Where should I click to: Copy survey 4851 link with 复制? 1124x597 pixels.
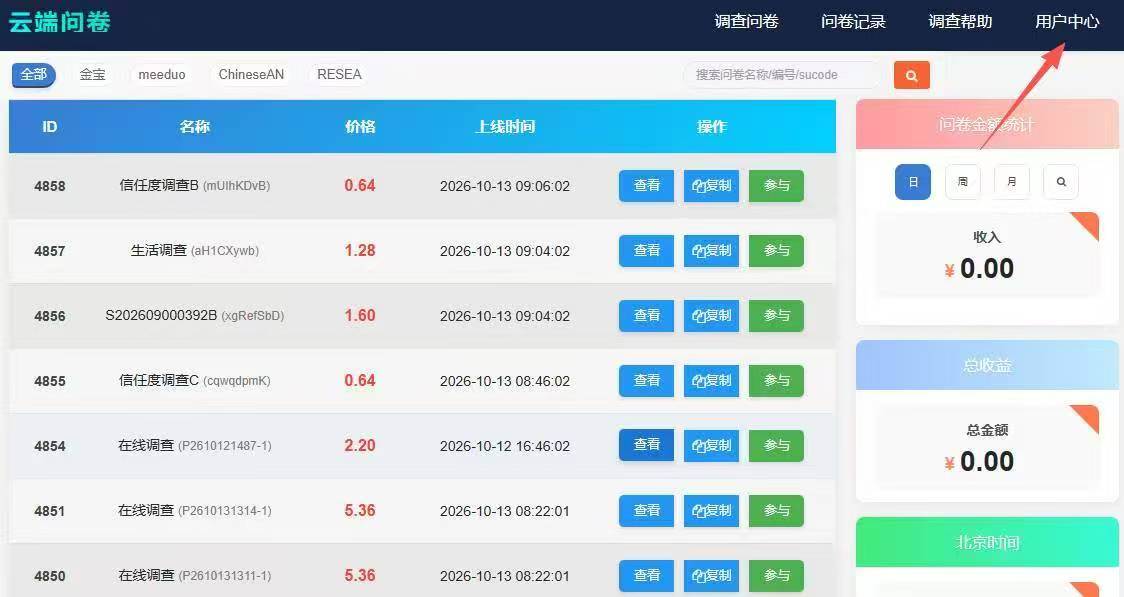pyautogui.click(x=711, y=510)
